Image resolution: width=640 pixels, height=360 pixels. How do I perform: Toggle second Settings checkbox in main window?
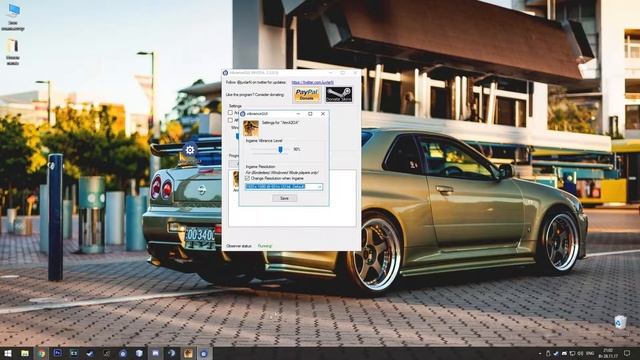pyautogui.click(x=230, y=120)
